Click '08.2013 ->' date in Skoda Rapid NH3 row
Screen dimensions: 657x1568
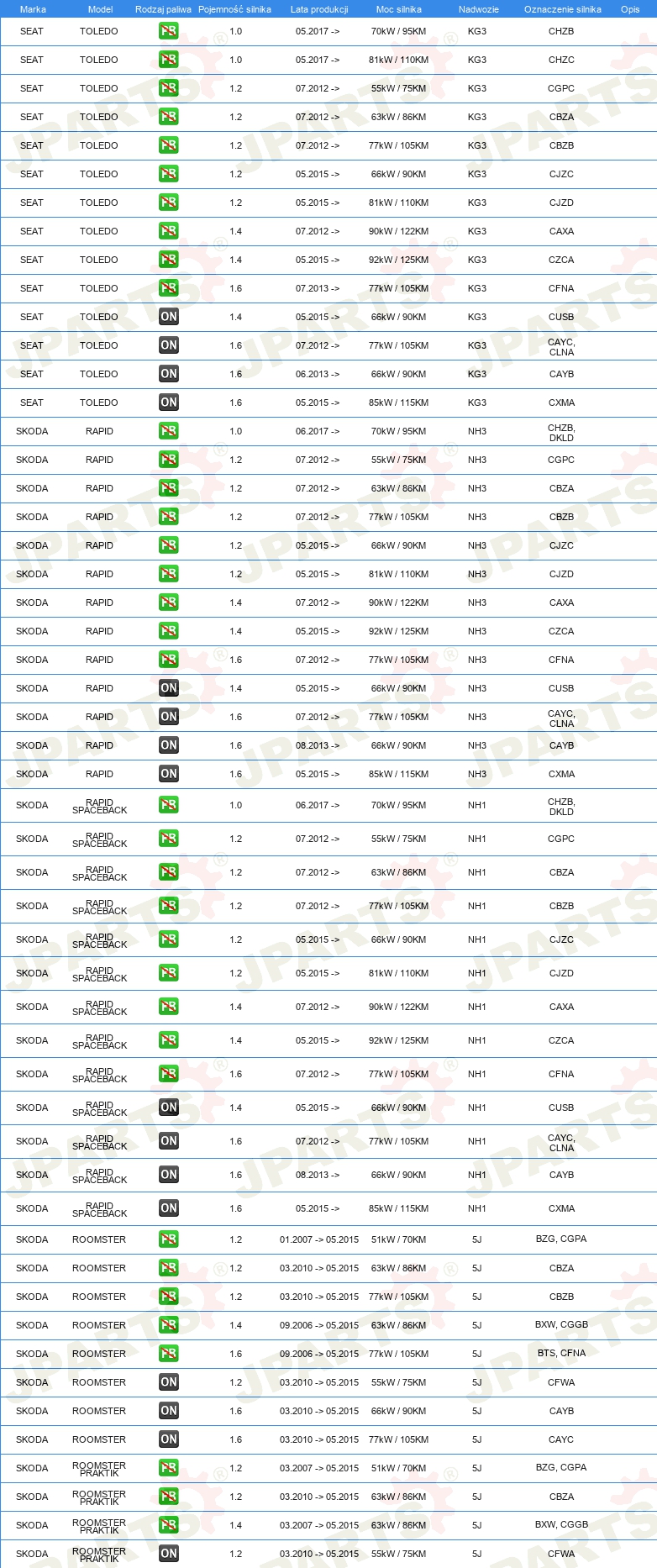(318, 745)
